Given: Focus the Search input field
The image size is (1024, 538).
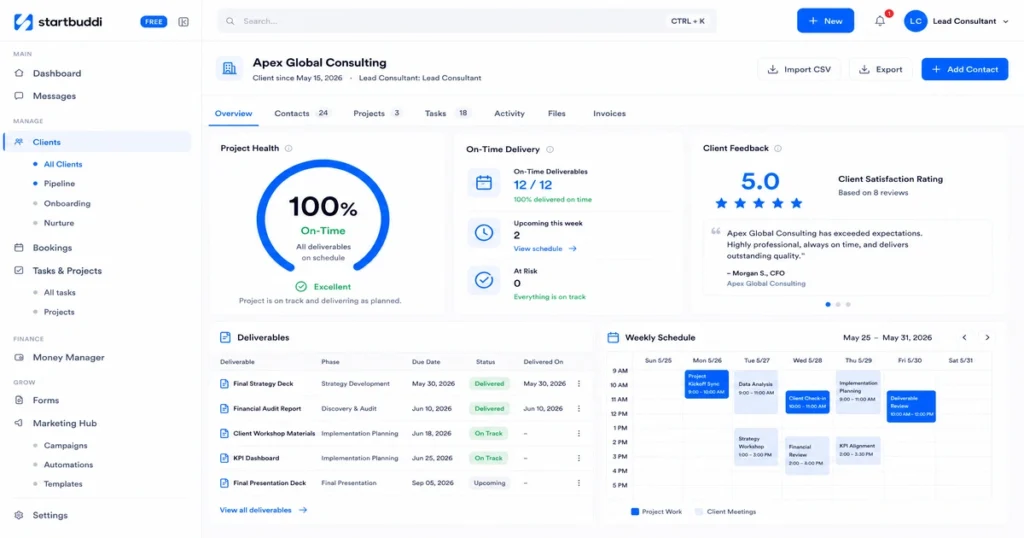Looking at the screenshot, I should (466, 21).
